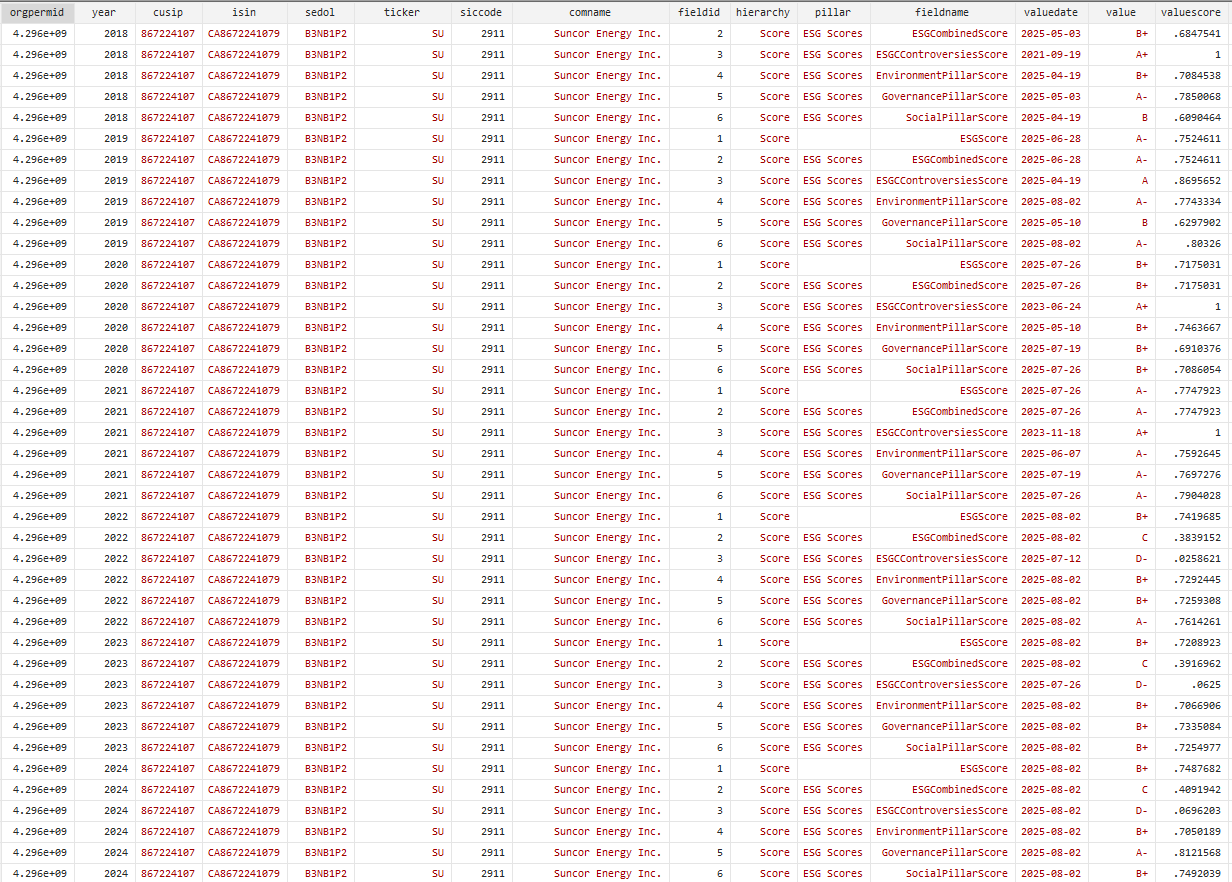This screenshot has height=882, width=1232.
Task: Click the valuescore cell .3839152
Action: [x=1190, y=538]
